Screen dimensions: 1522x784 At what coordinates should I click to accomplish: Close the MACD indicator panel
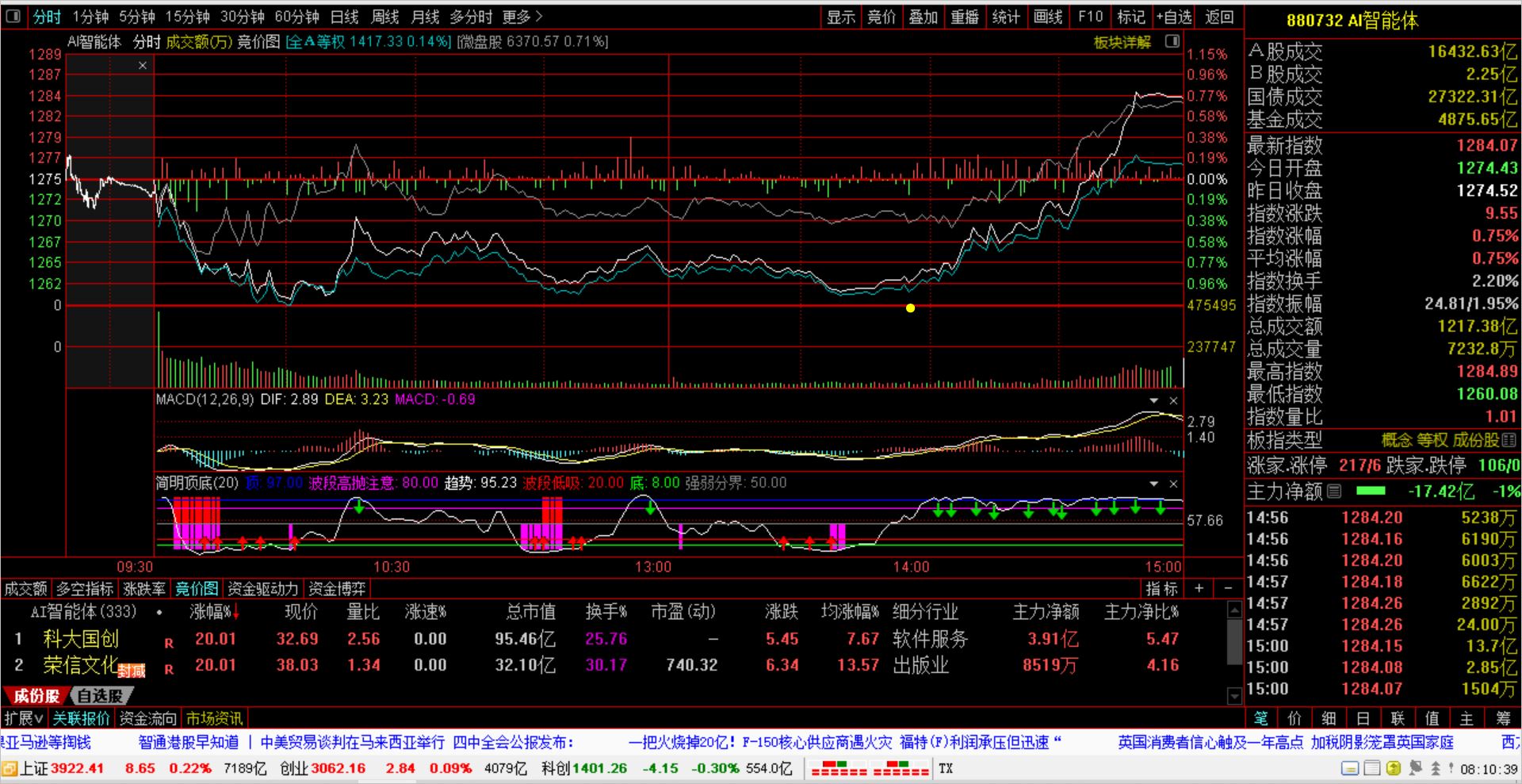tap(1173, 400)
